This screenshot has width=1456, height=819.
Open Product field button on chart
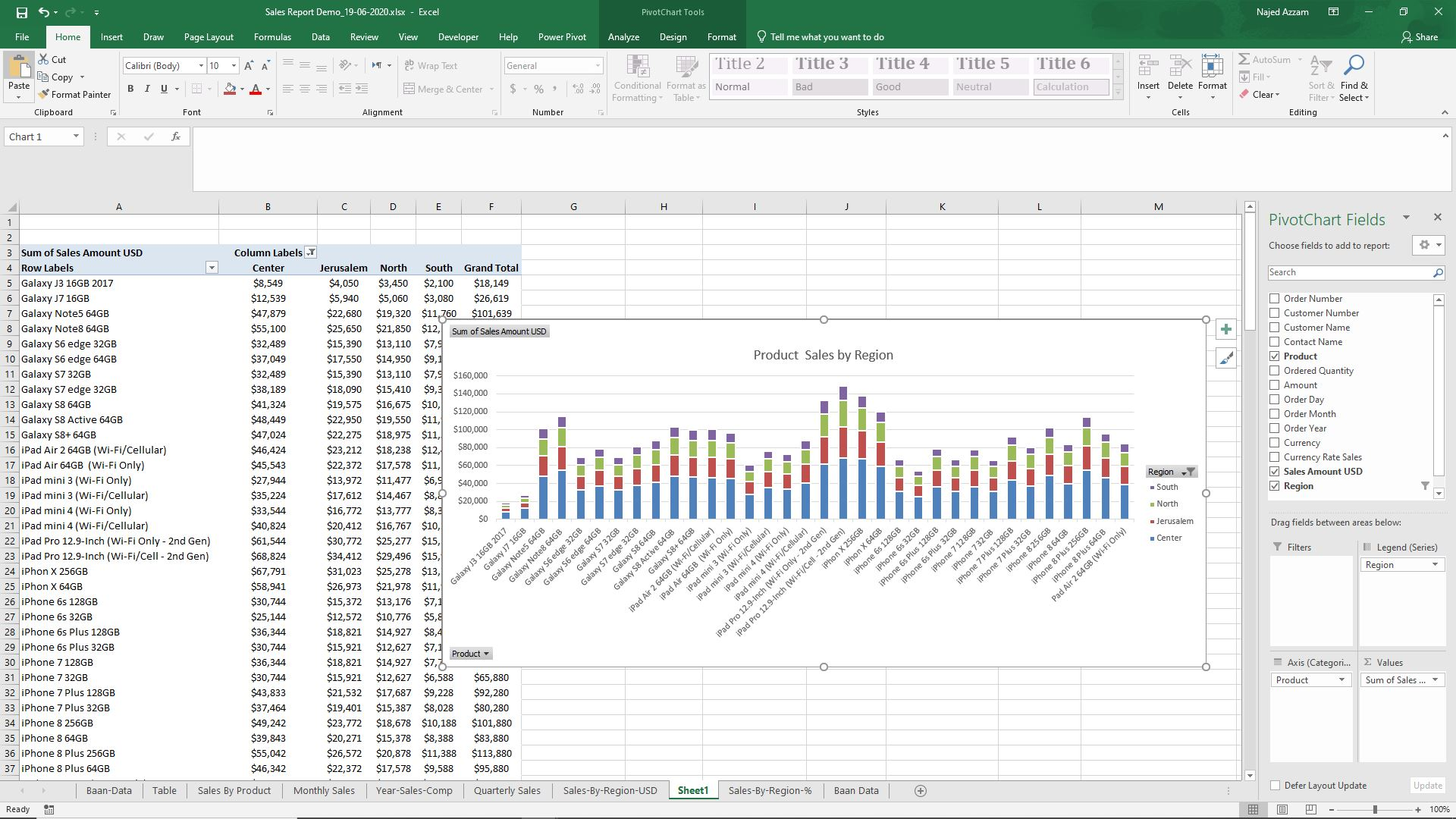[x=470, y=654]
